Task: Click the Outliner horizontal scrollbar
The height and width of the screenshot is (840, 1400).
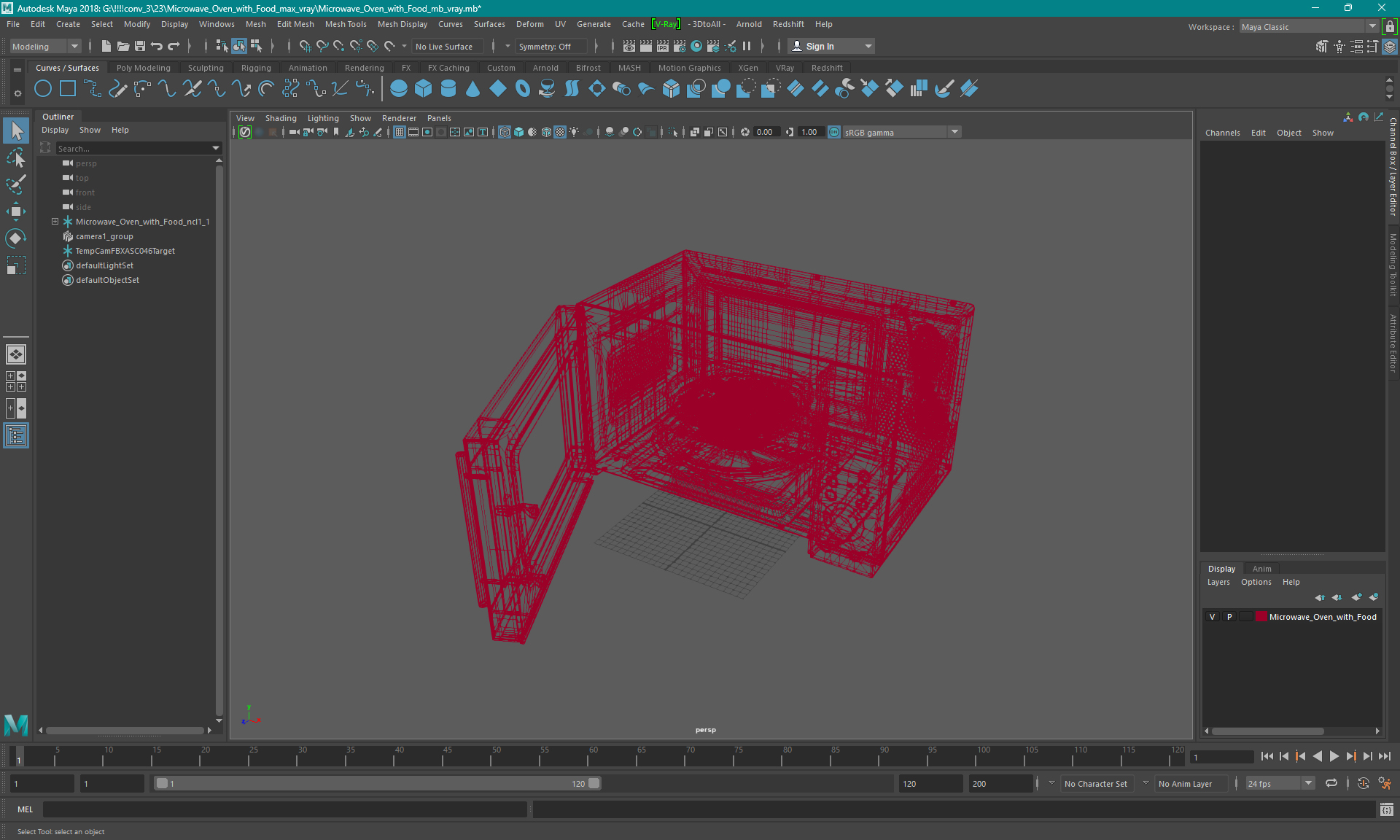Action: click(x=125, y=730)
